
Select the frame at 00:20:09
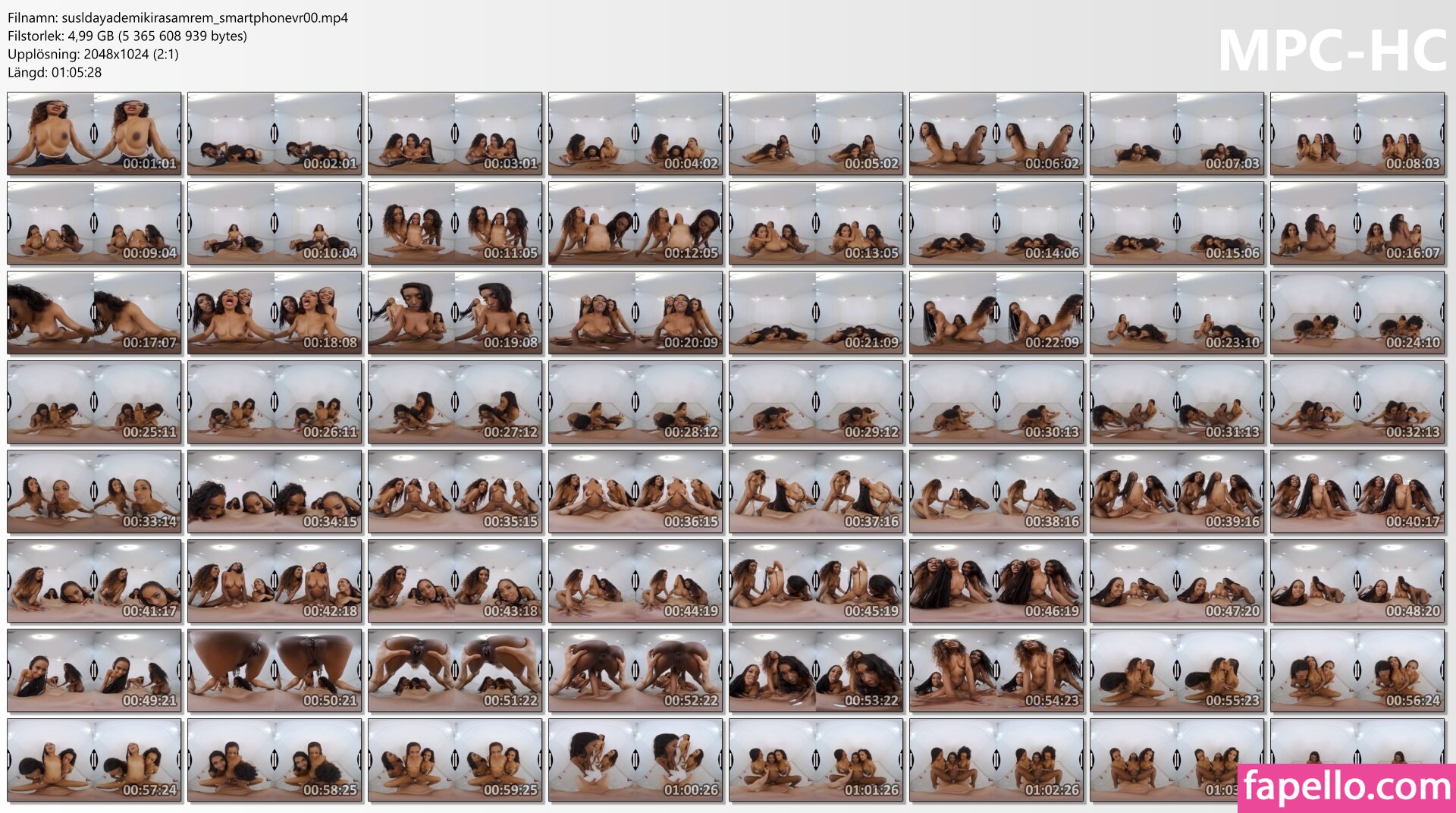coord(635,313)
